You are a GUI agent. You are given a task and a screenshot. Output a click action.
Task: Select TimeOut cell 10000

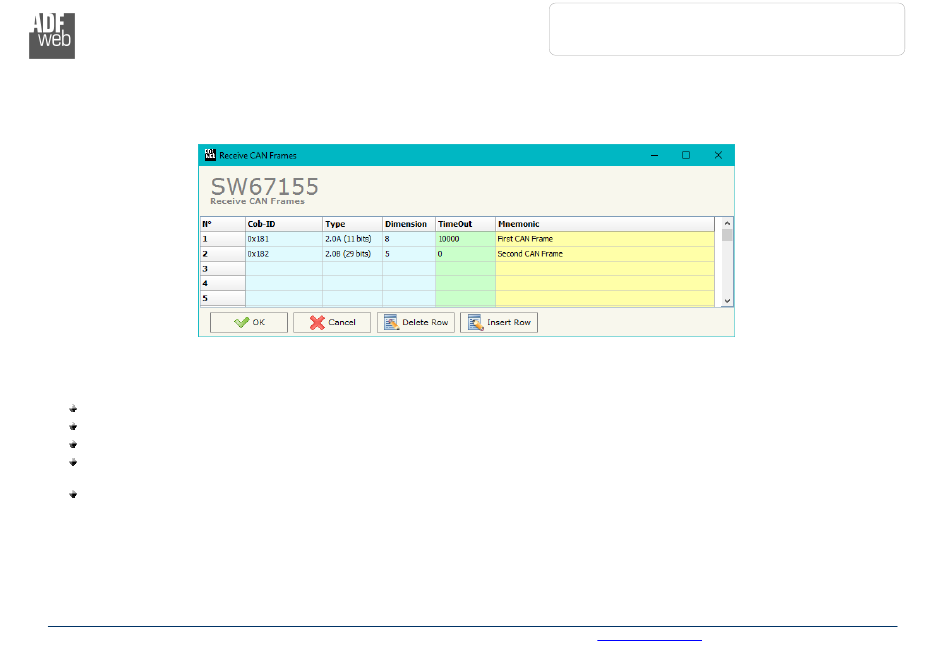coord(465,239)
